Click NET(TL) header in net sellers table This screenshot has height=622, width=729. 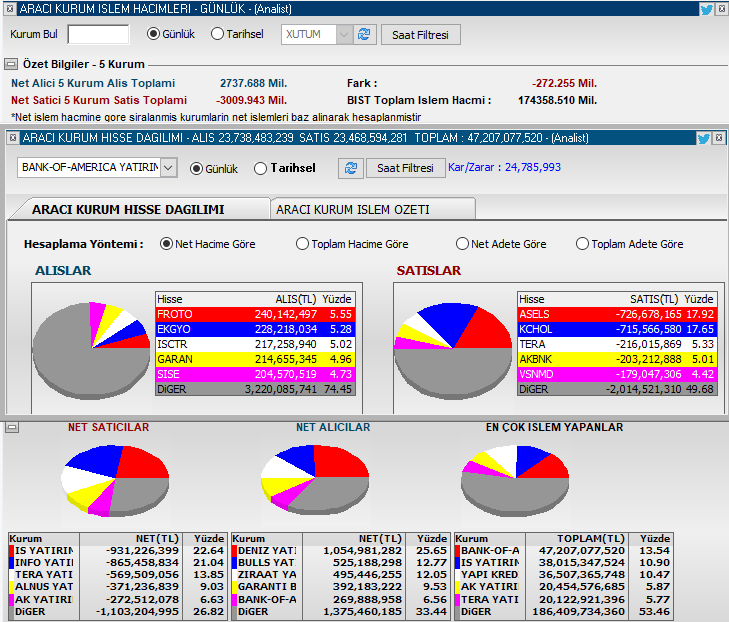(x=157, y=539)
